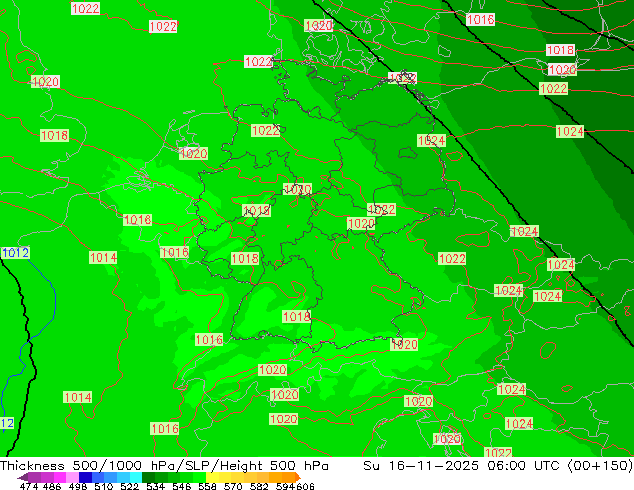Click the word Thickness in the map title

32,466
